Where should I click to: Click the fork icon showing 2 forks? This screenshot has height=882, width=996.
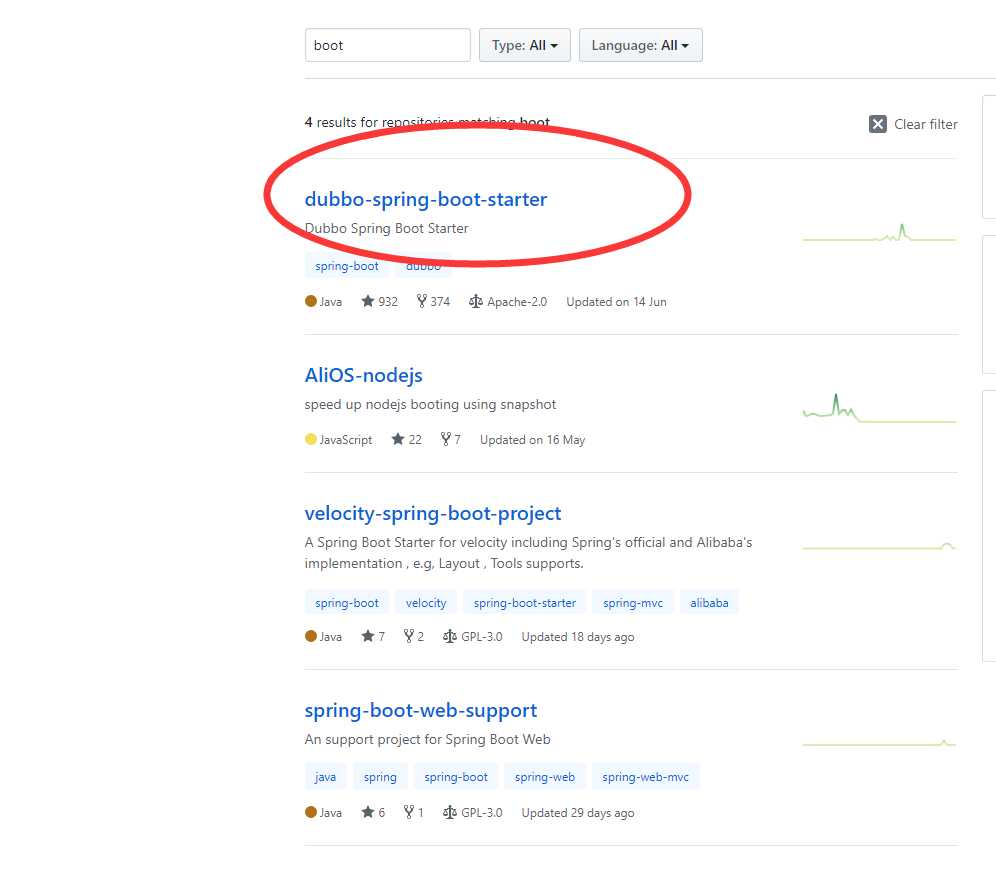click(x=409, y=636)
